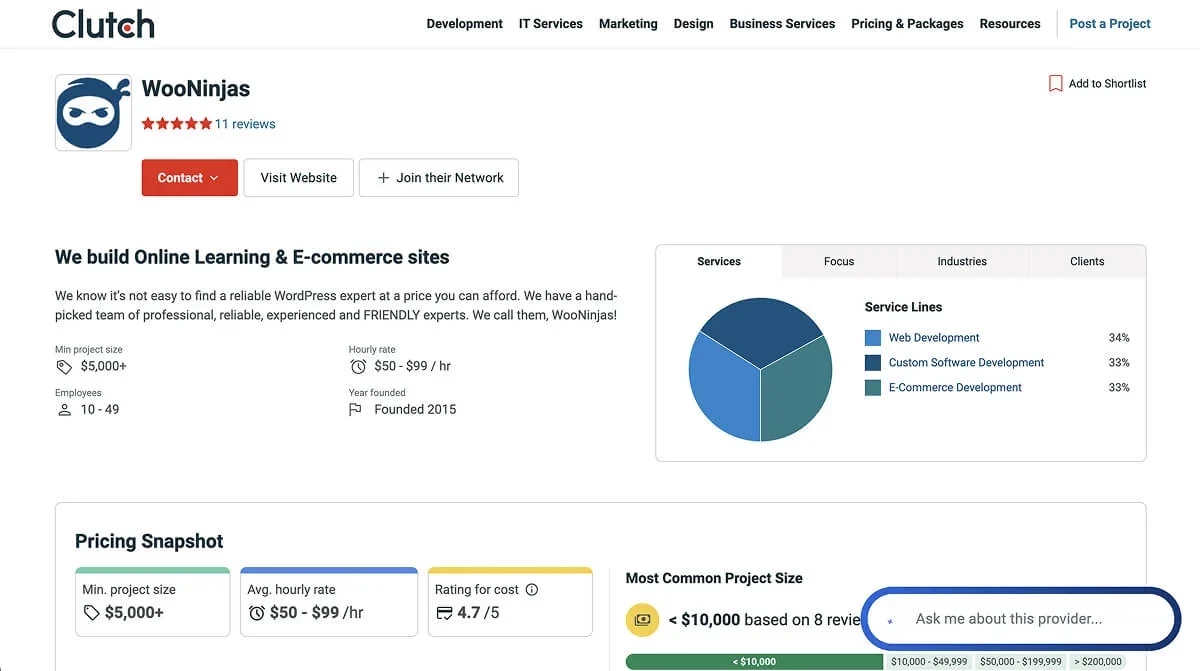Click the tag icon beside Min project size $5,000+
Viewport: 1200px width, 671px height.
tap(64, 366)
